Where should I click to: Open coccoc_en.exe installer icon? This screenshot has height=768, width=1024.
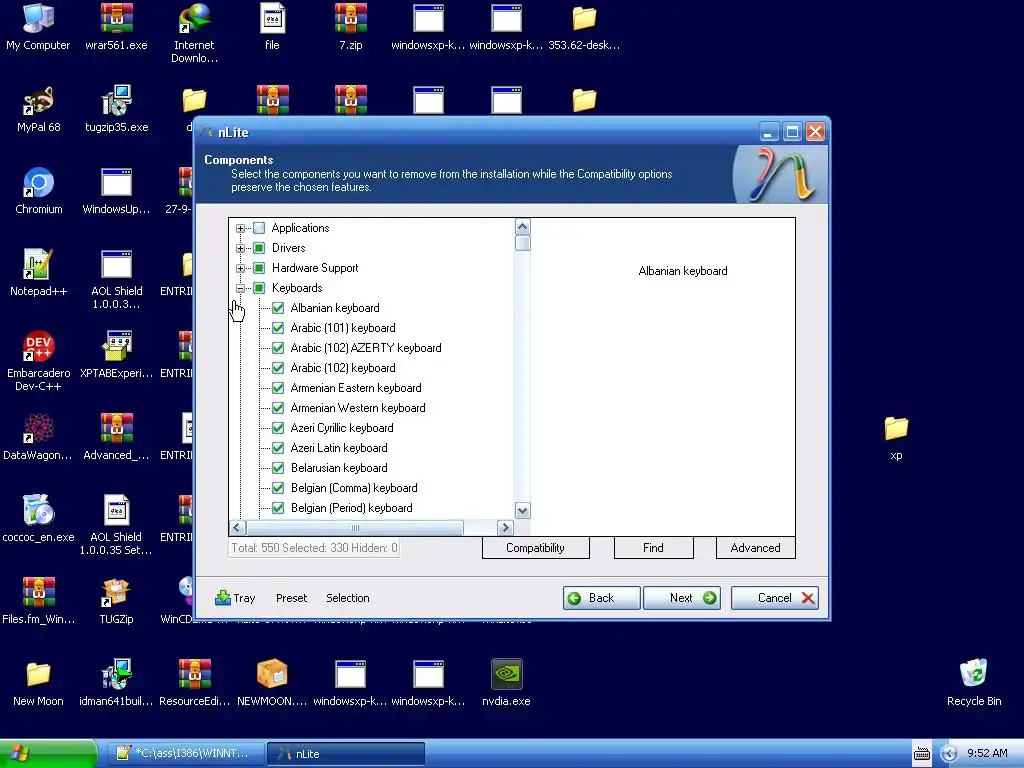[x=38, y=519]
